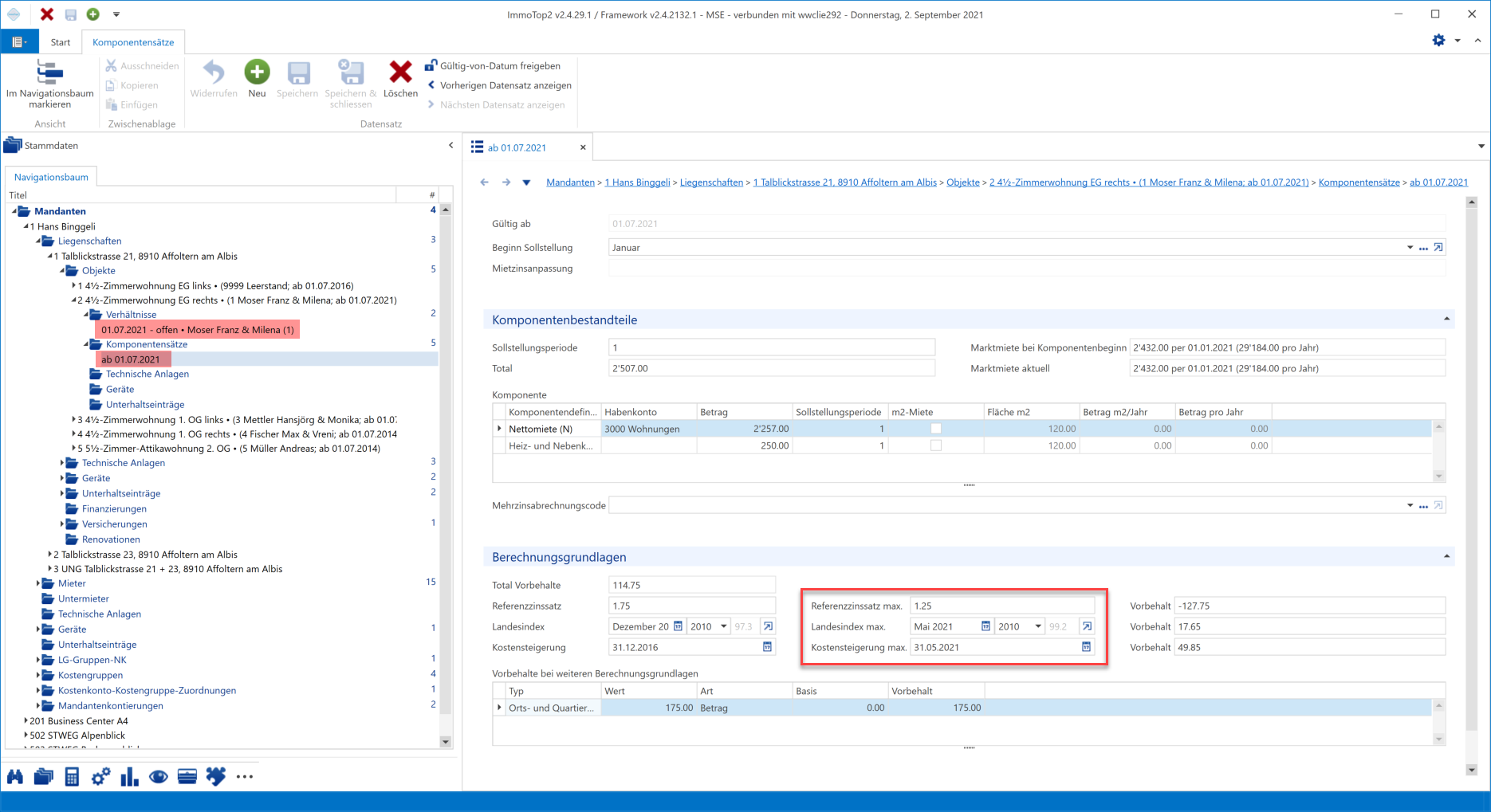Viewport: 1491px width, 812px height.
Task: Close the 'ab 01.07.2021' document tab
Action: point(583,147)
